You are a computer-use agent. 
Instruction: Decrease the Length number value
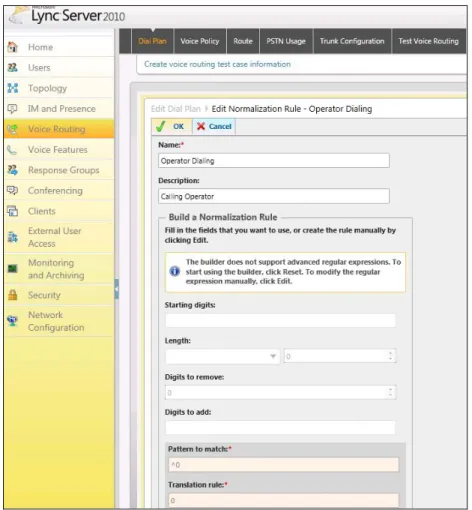click(390, 359)
